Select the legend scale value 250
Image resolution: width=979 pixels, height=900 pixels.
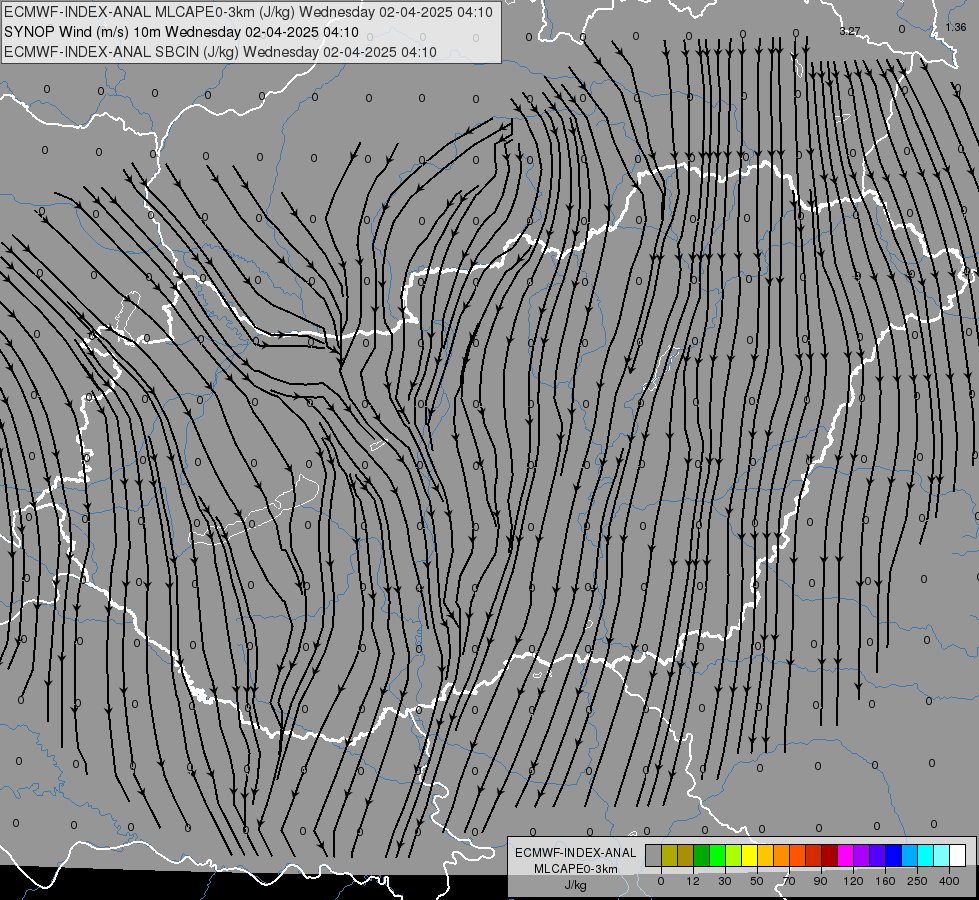pyautogui.click(x=917, y=881)
